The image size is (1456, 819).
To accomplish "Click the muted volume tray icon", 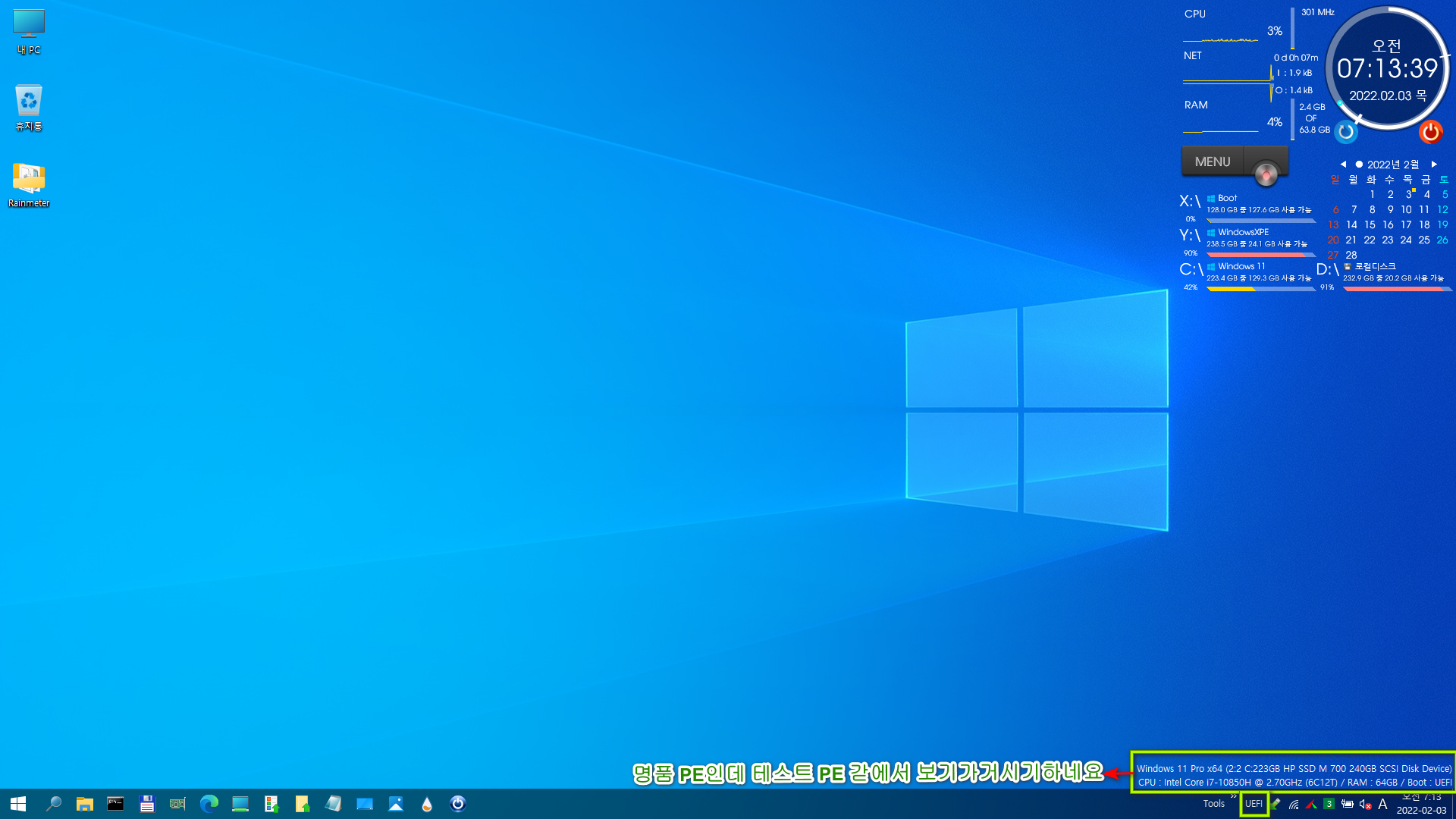I will pos(1365,804).
